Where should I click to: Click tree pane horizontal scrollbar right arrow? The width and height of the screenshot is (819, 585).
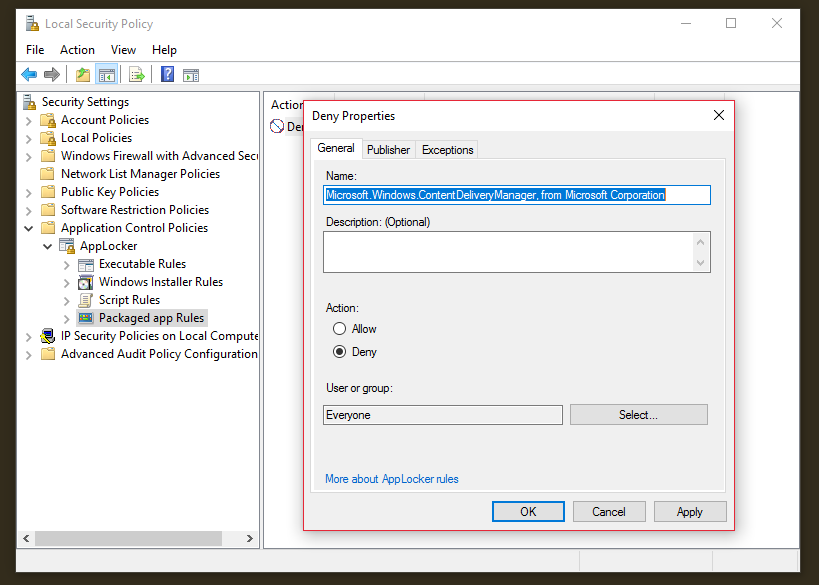click(250, 539)
